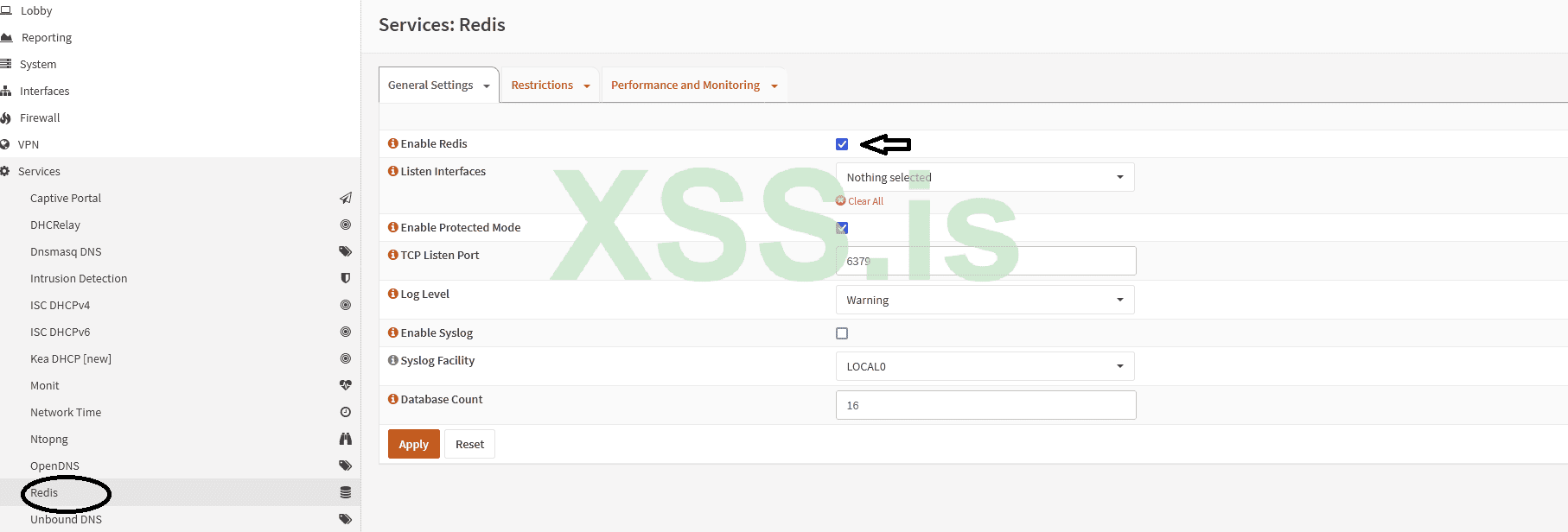Click the DHCRelay target icon
This screenshot has height=532, width=1568.
346,225
